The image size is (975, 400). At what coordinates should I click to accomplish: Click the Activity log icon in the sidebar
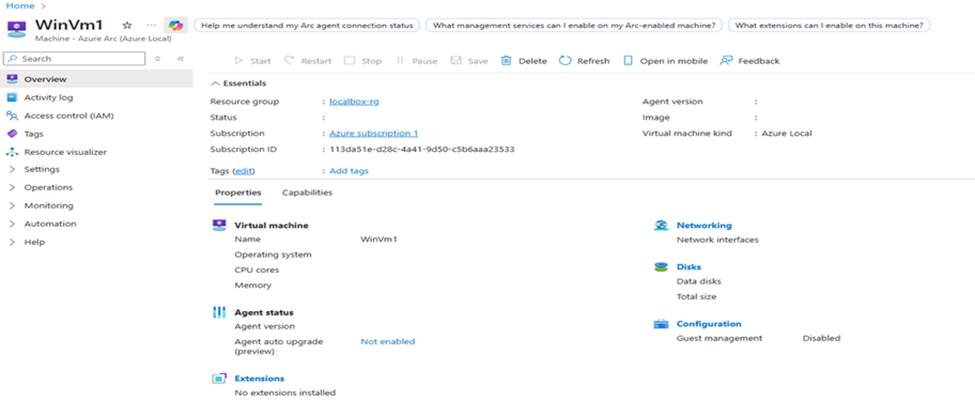point(12,97)
